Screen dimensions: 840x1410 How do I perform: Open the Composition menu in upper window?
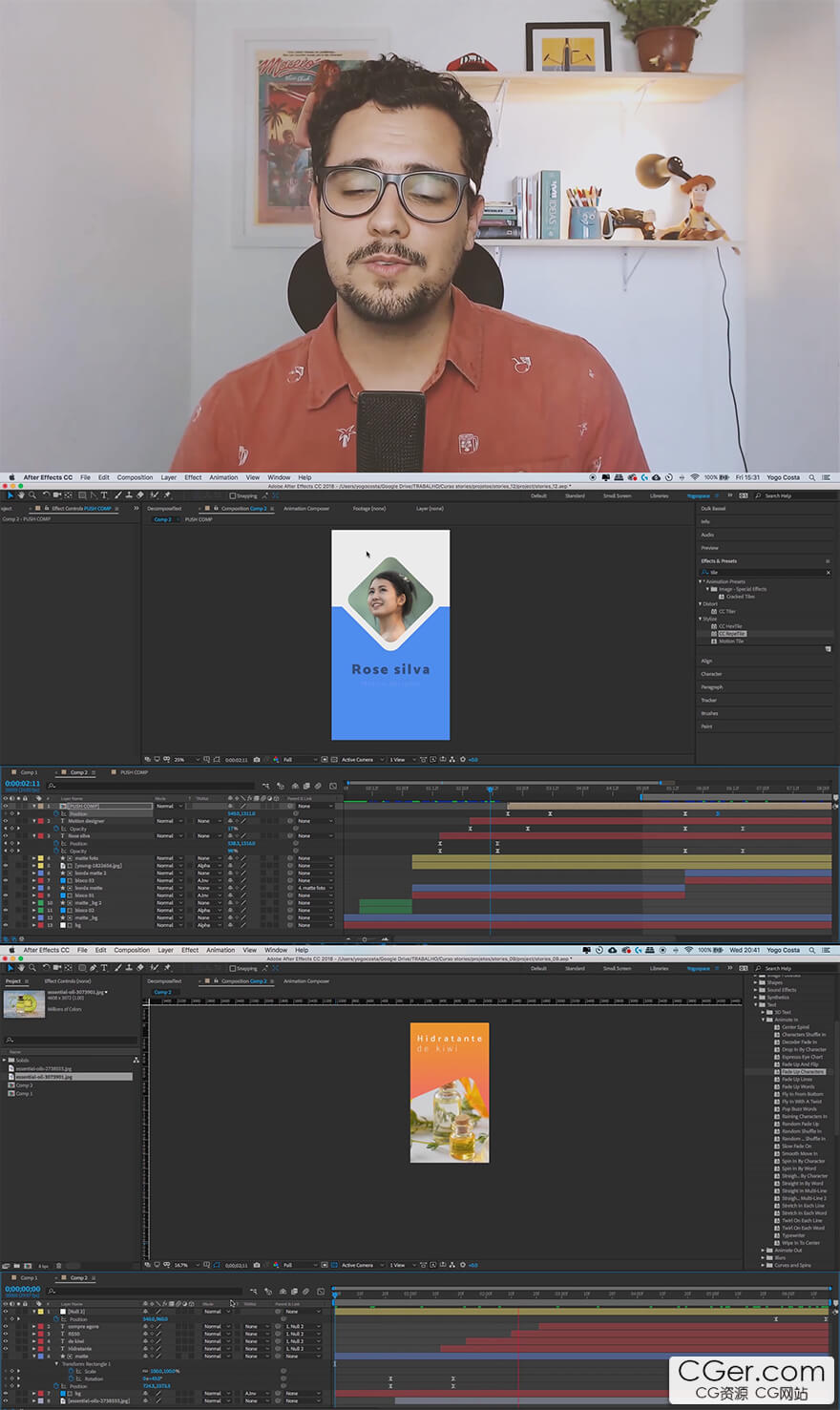pos(135,477)
